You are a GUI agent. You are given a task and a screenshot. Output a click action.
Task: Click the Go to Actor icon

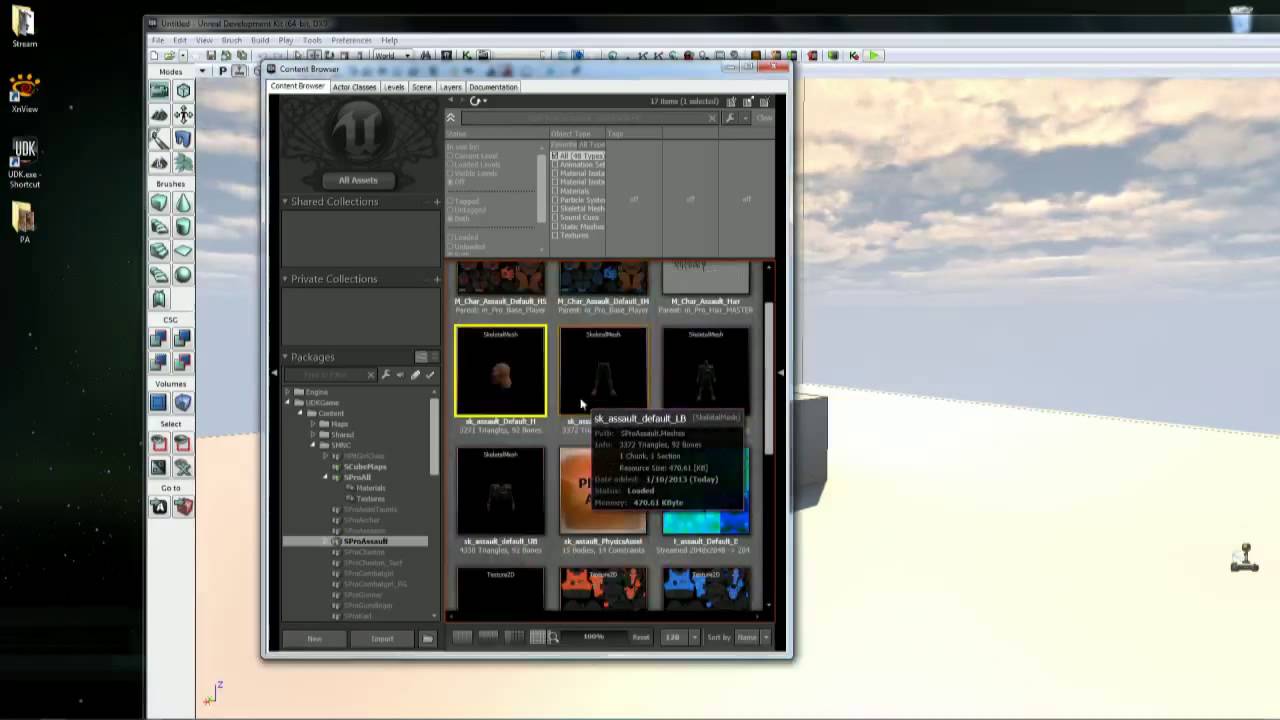[160, 507]
